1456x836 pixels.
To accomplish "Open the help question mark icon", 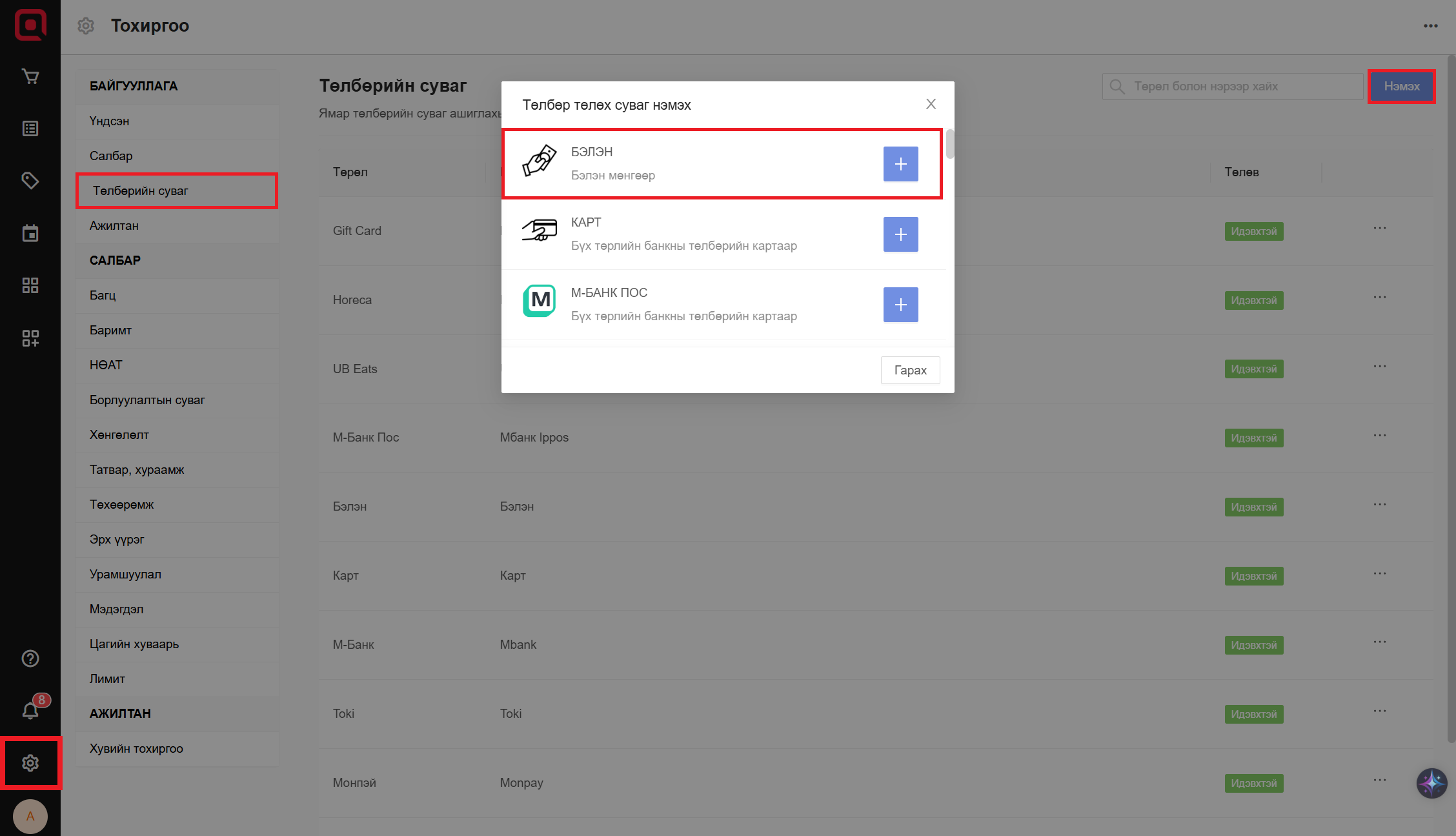I will click(30, 658).
